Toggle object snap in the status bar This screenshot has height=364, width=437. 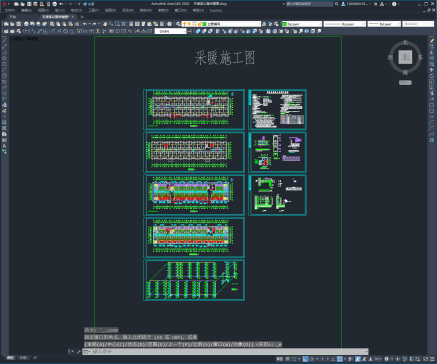tap(340, 359)
